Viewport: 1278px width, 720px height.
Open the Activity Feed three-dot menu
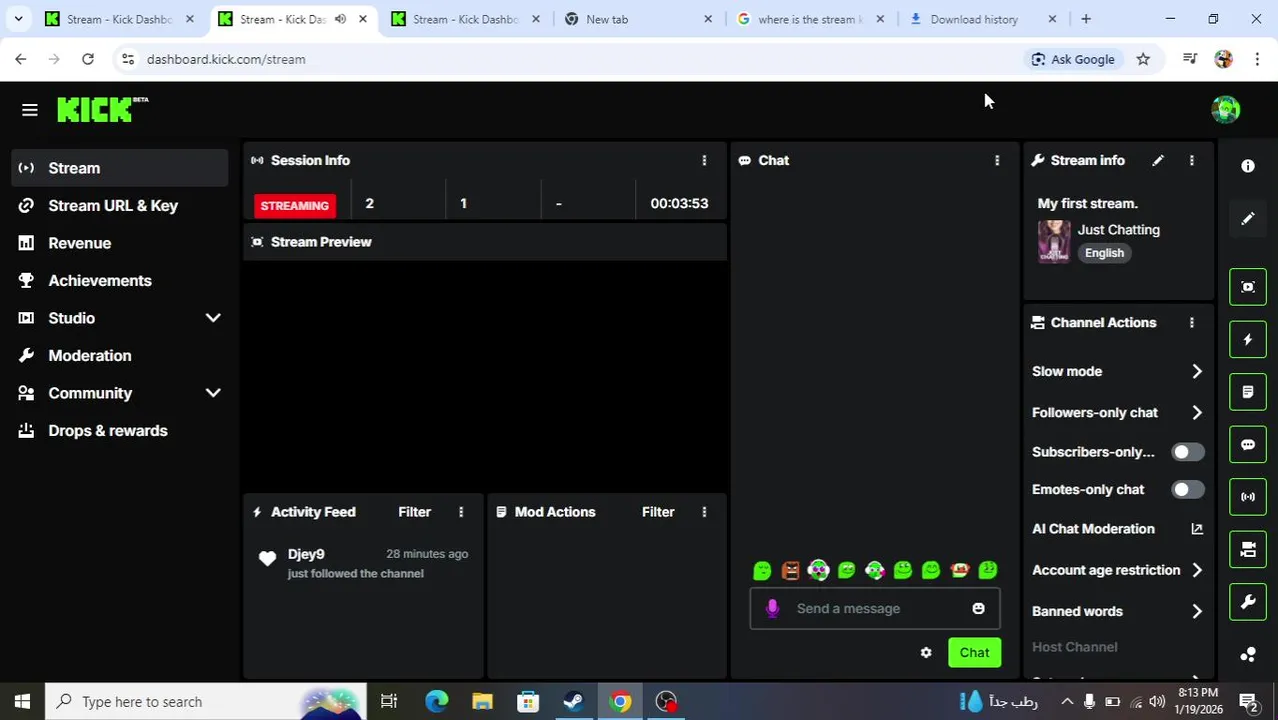click(x=461, y=512)
